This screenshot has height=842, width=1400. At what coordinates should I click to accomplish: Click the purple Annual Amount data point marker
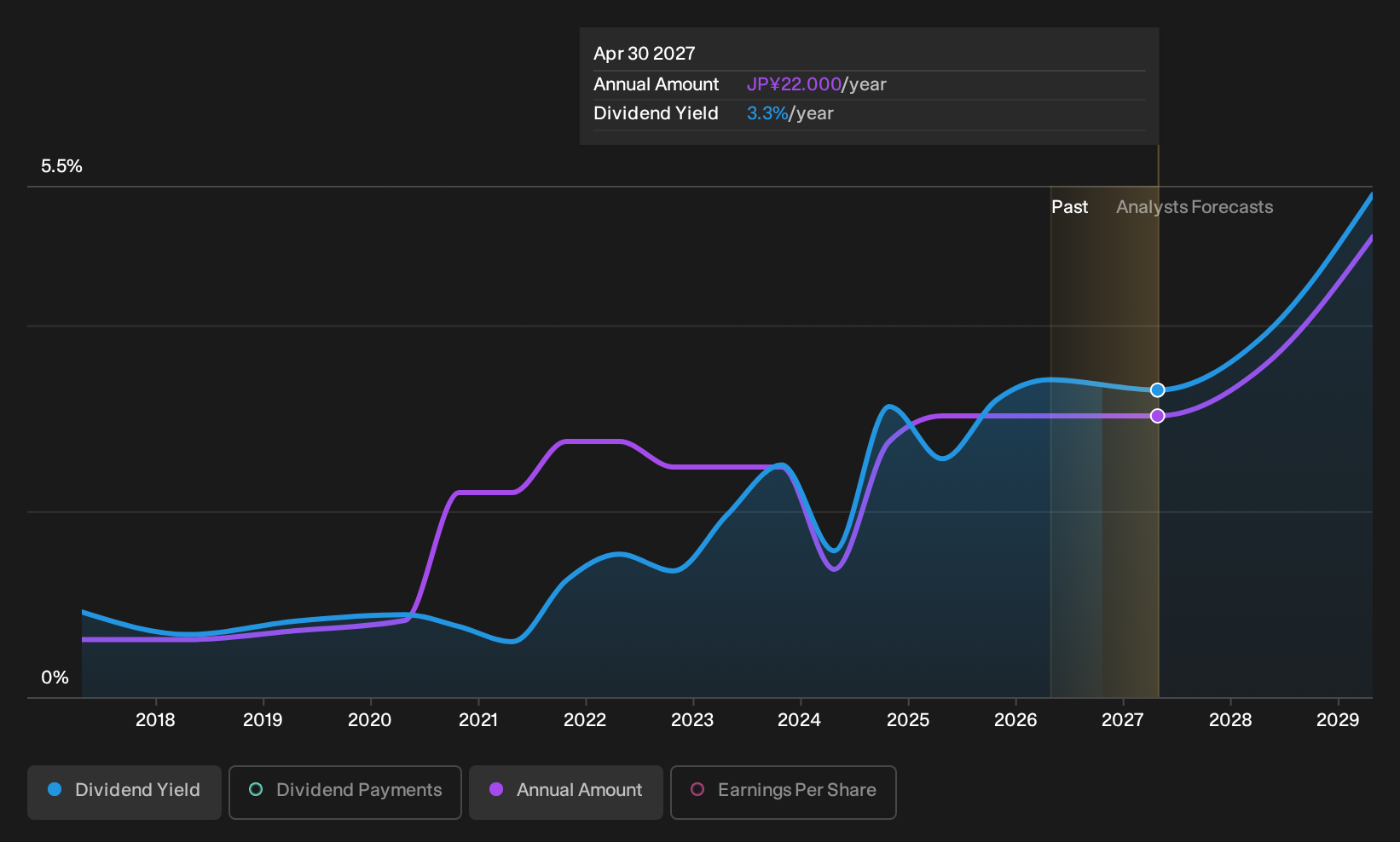pos(1157,416)
